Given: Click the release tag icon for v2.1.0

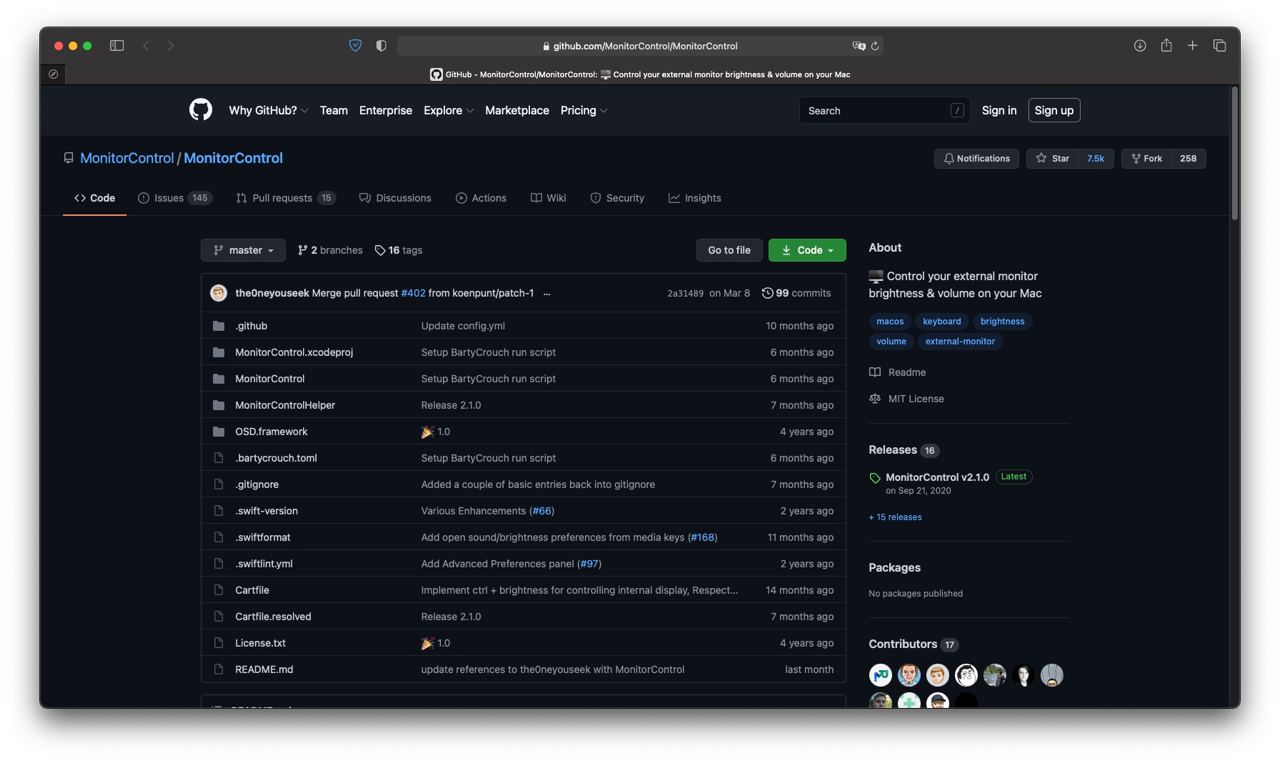Looking at the screenshot, I should pos(875,478).
